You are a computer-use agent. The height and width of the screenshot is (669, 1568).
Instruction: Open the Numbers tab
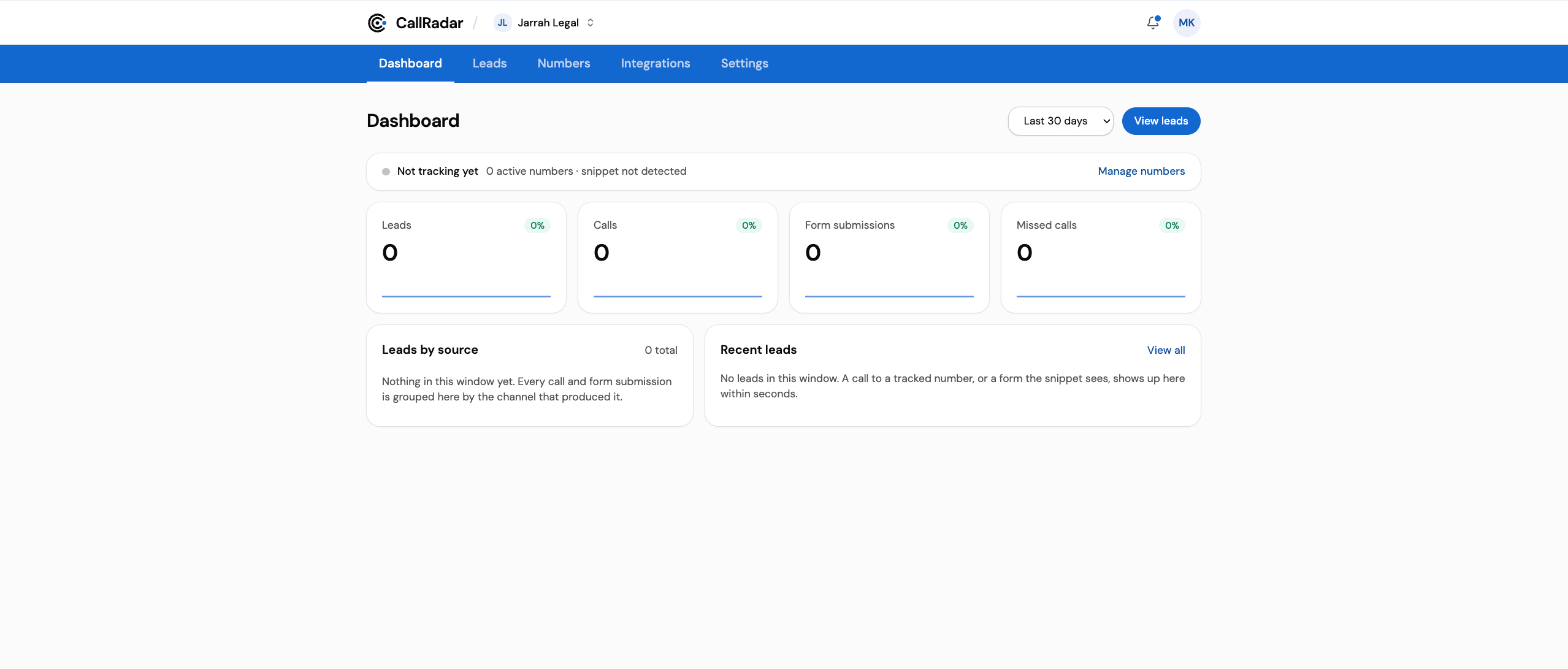pos(564,63)
